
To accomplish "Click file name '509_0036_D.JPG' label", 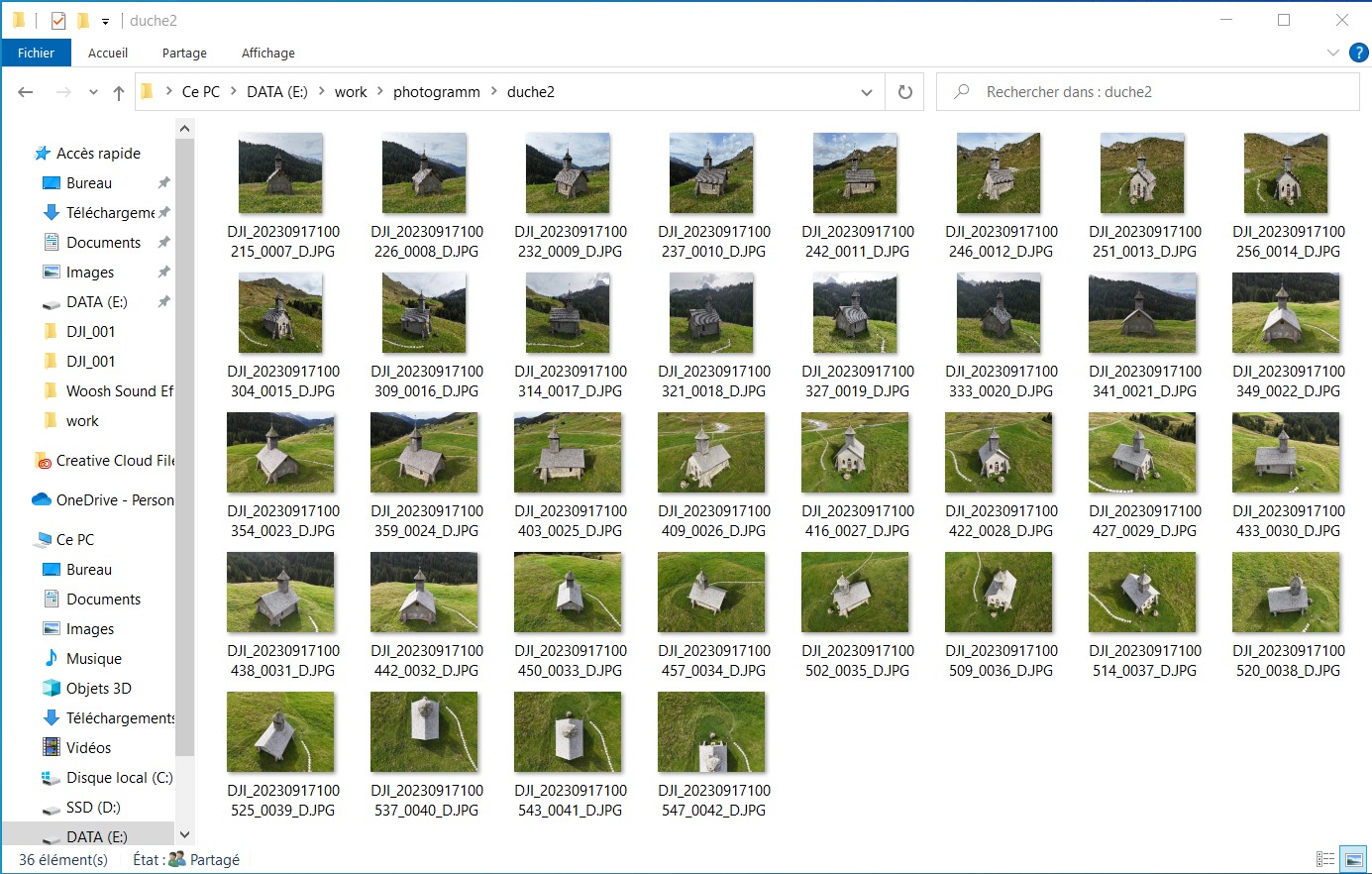I will pyautogui.click(x=1002, y=671).
